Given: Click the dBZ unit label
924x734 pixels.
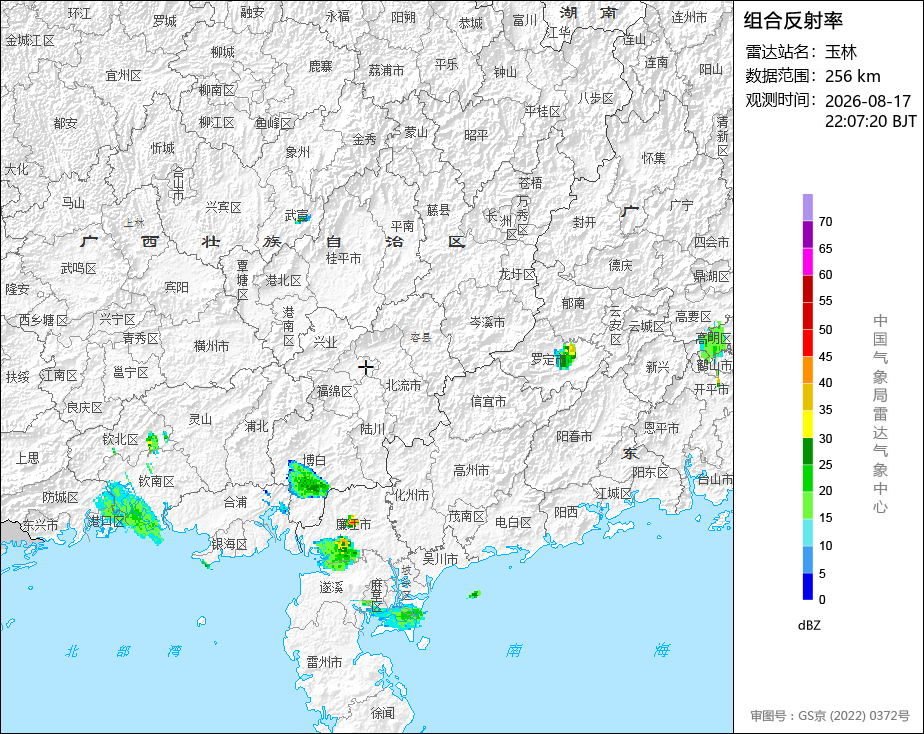Looking at the screenshot, I should [808, 626].
